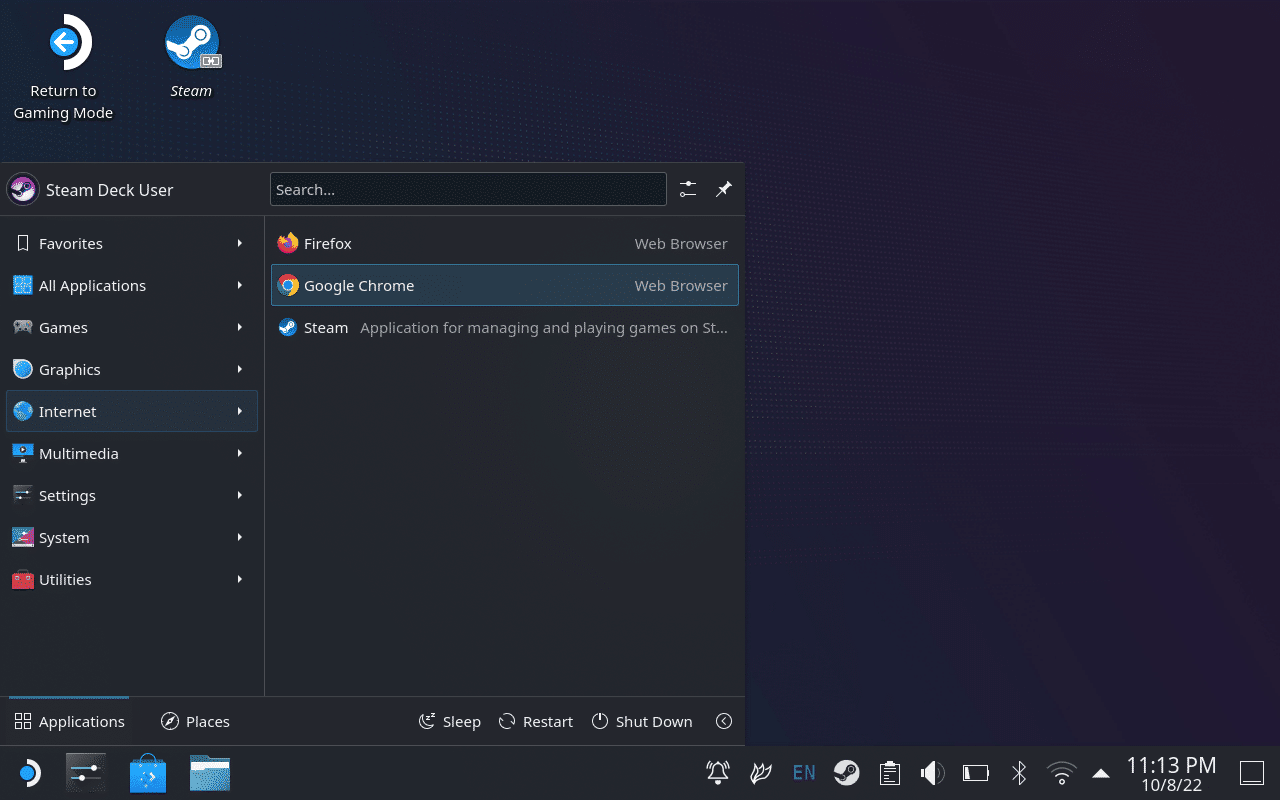Switch to the Applications tab
1280x800 pixels.
click(69, 721)
